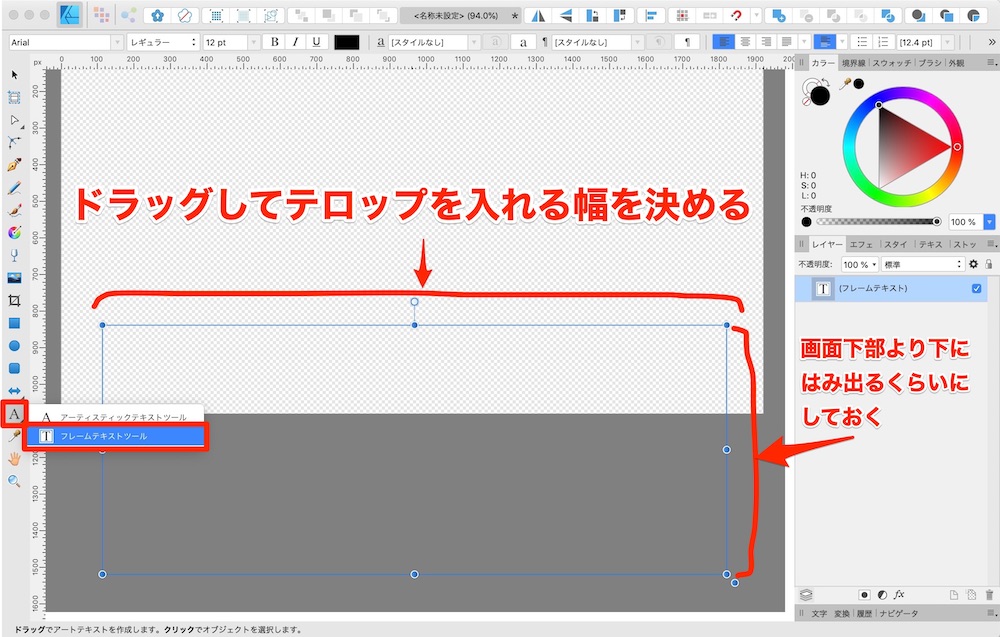This screenshot has height=637, width=1000.
Task: Select the Ellipse tool
Action: click(14, 346)
